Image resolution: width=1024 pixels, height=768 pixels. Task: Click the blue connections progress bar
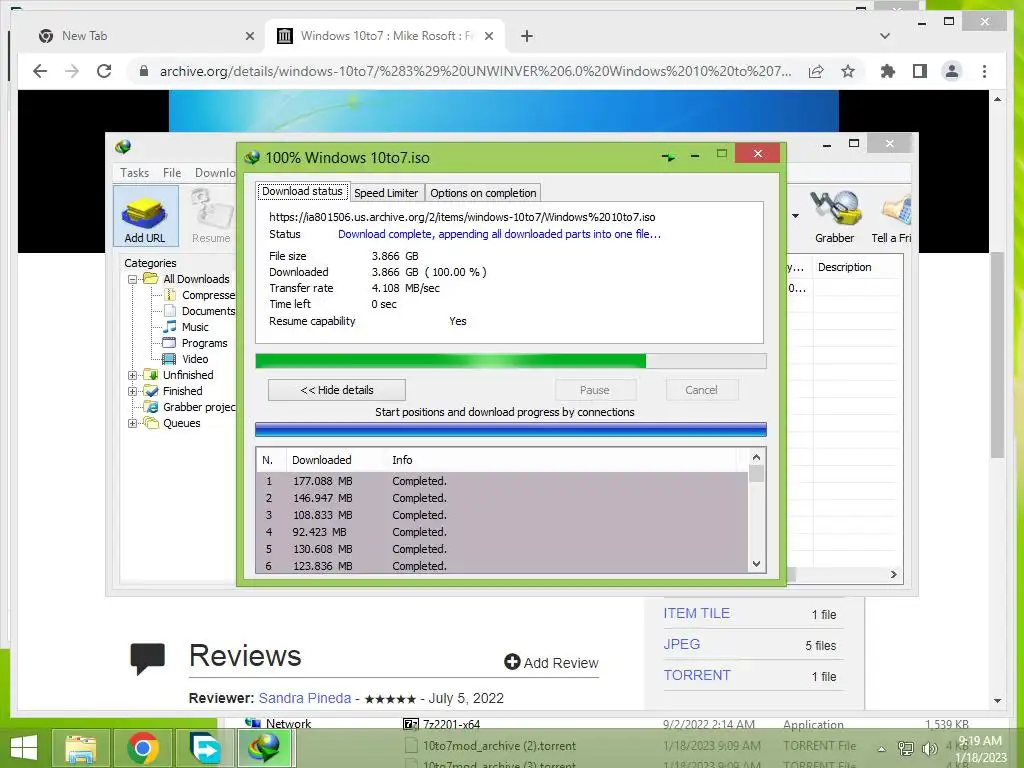click(x=511, y=429)
